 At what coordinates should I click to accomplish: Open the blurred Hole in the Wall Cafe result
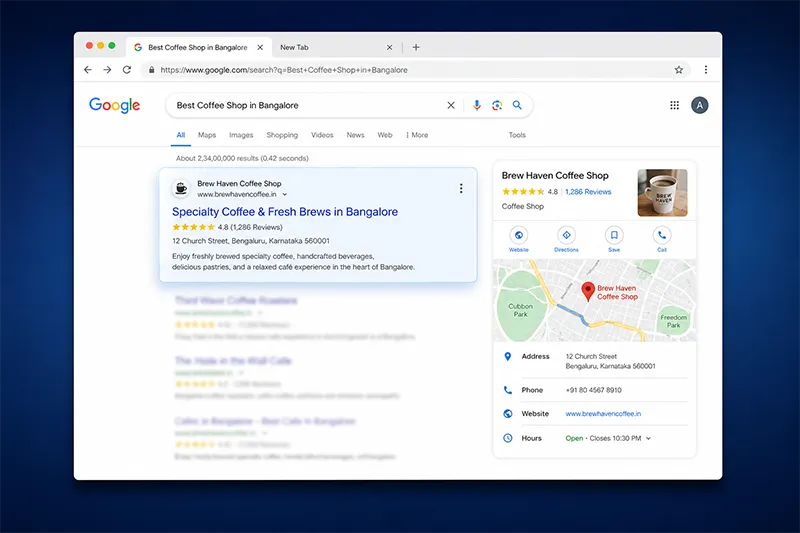coord(233,361)
